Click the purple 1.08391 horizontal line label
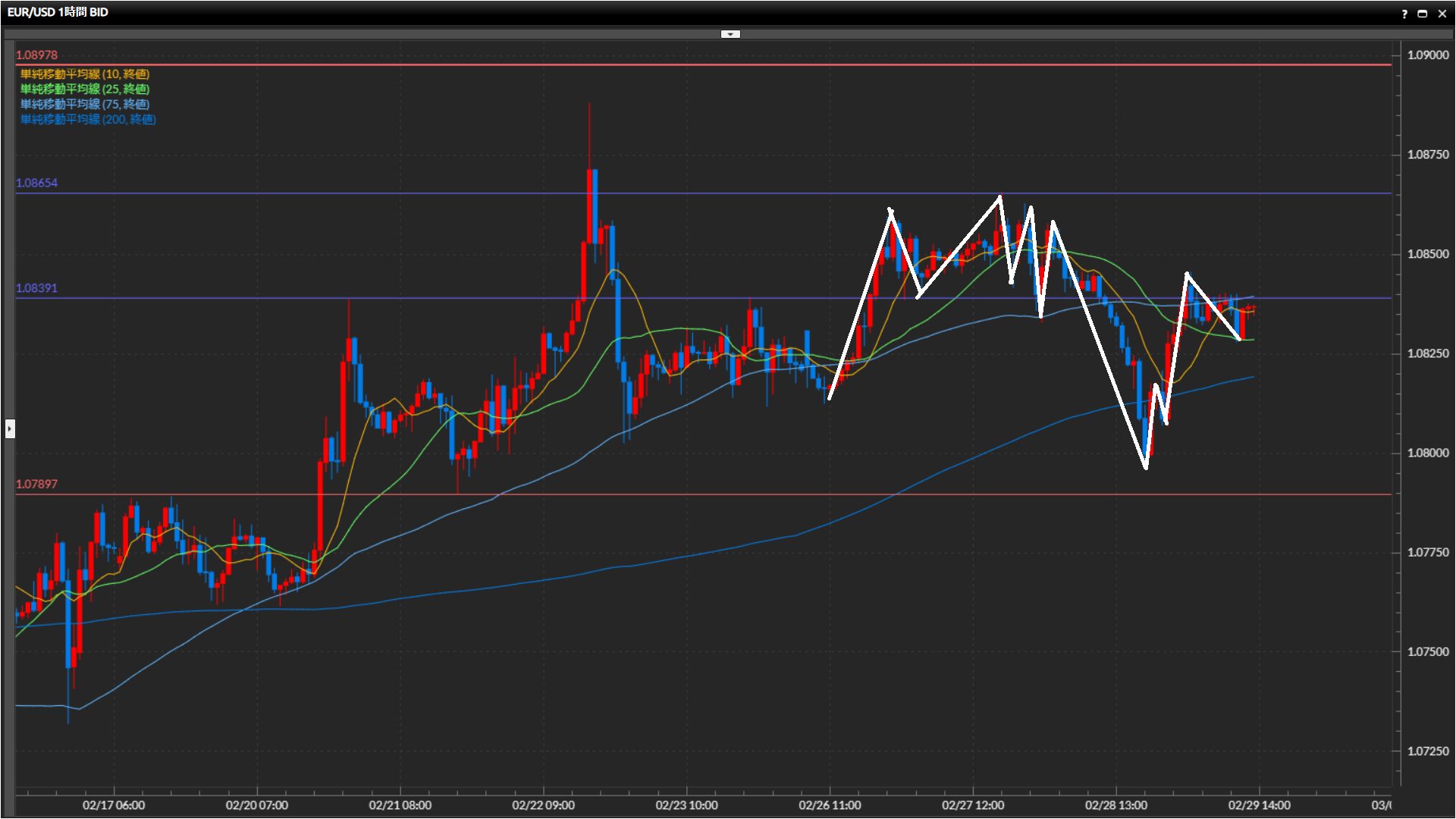This screenshot has height=819, width=1456. coord(36,289)
